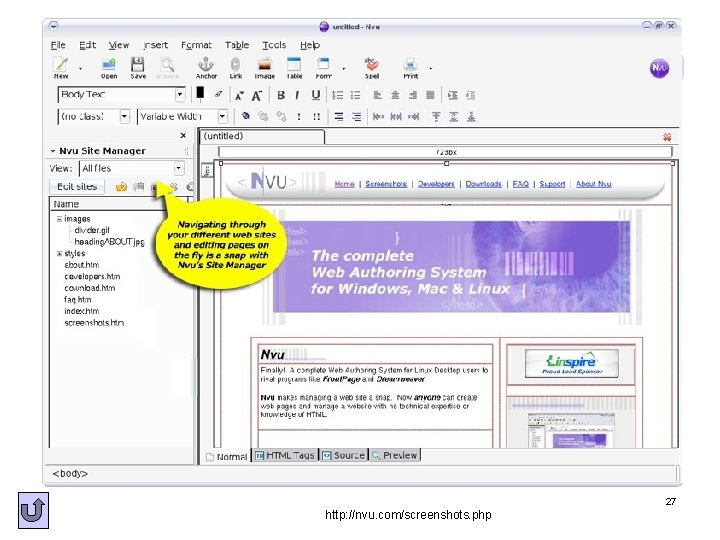Open the Format menu
Viewport: 720px width, 540px height.
[x=196, y=45]
